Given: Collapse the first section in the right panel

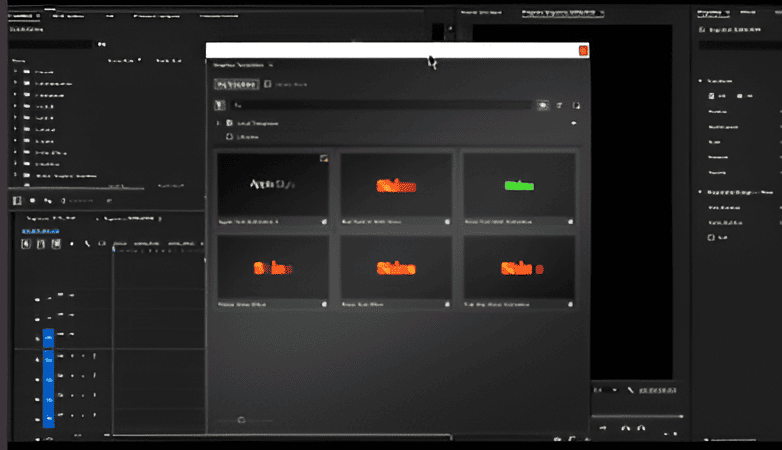Looking at the screenshot, I should point(699,81).
